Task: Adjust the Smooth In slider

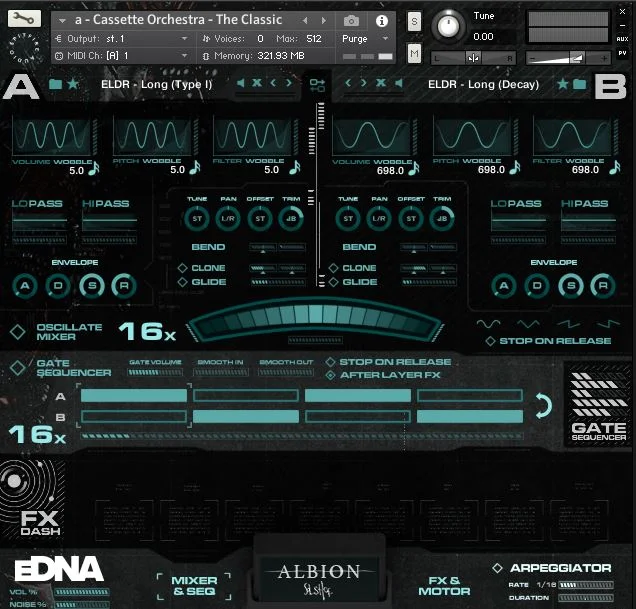Action: click(220, 372)
